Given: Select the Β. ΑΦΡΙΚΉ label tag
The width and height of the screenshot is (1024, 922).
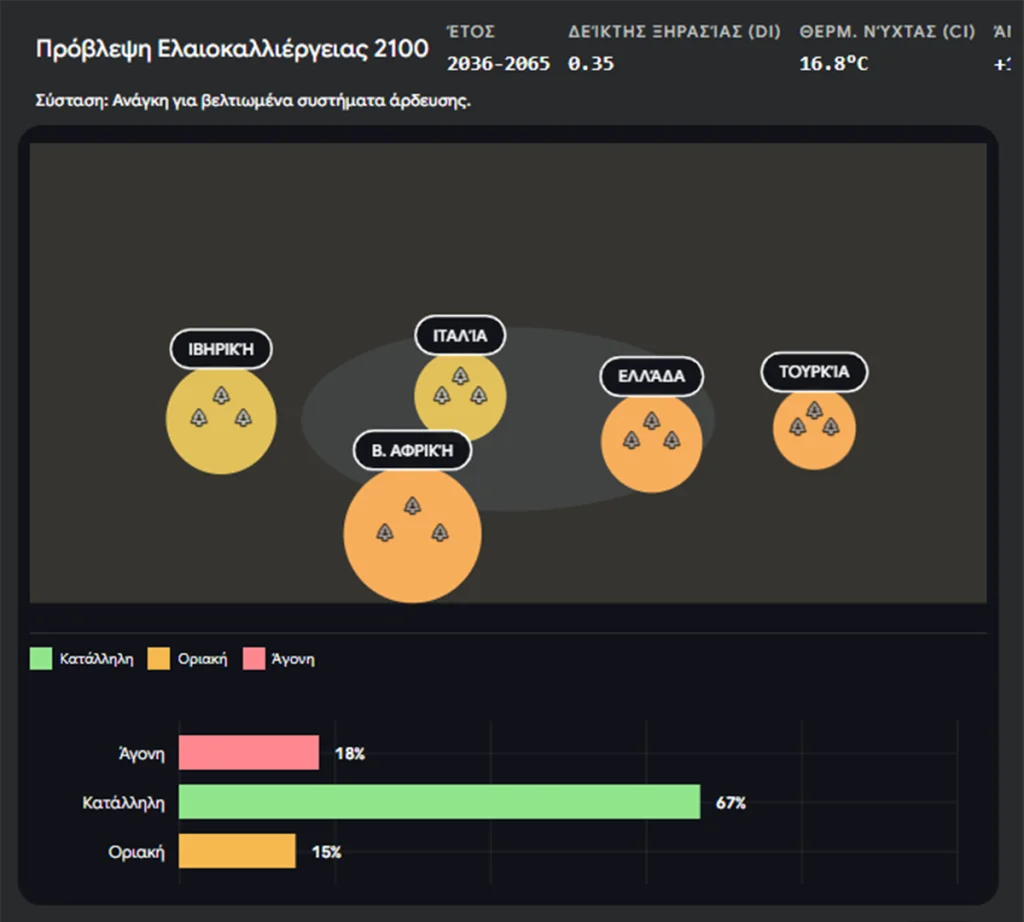Looking at the screenshot, I should coord(412,450).
